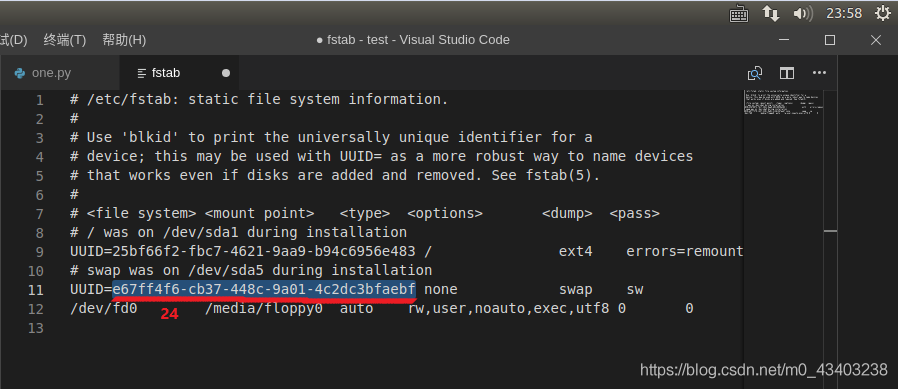Open the volume control tray icon
The width and height of the screenshot is (898, 389).
[x=803, y=14]
